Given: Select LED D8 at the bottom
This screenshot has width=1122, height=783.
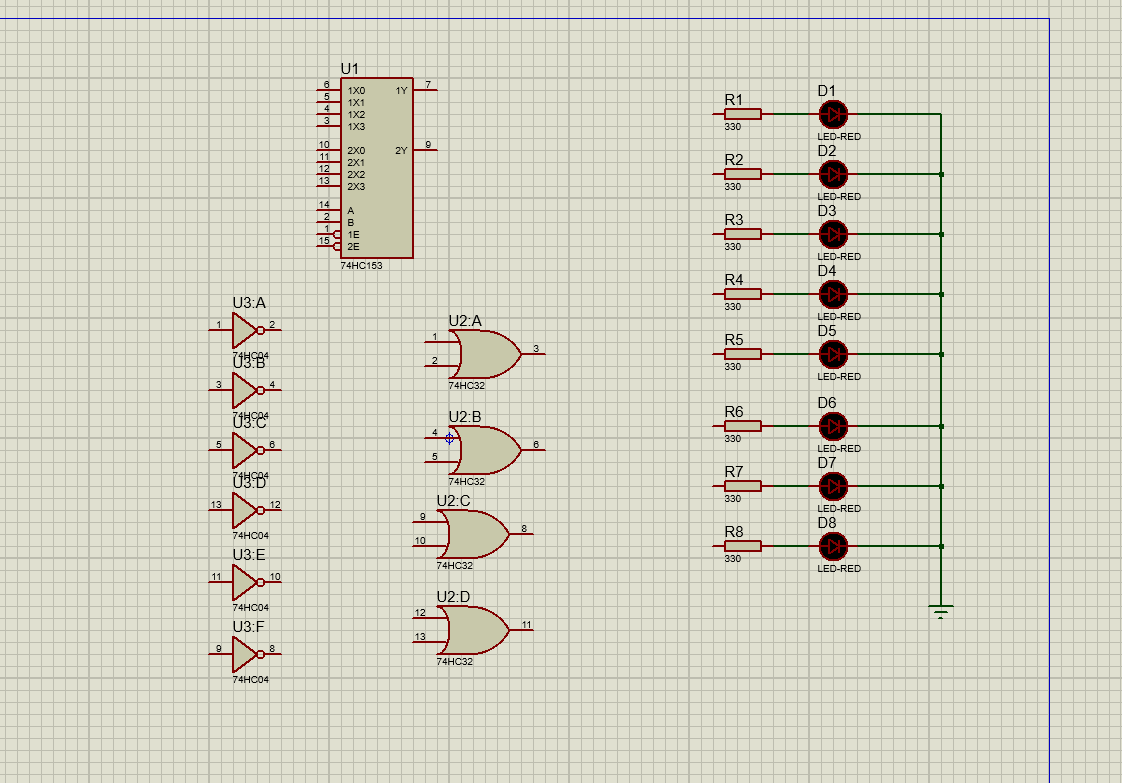Looking at the screenshot, I should 833,547.
